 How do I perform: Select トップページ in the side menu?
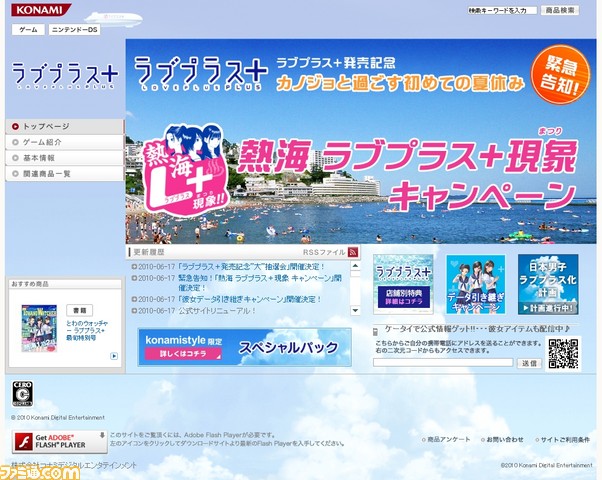65,126
